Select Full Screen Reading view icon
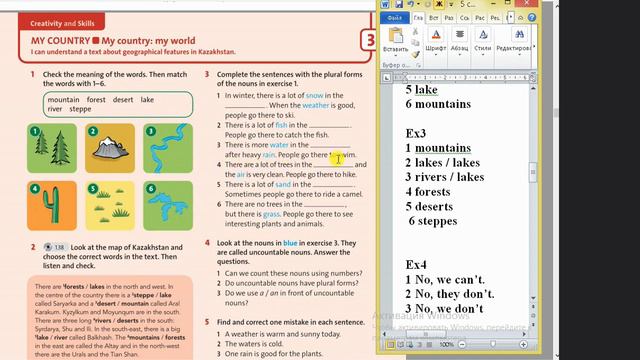The height and width of the screenshot is (360, 640). (x=401, y=344)
